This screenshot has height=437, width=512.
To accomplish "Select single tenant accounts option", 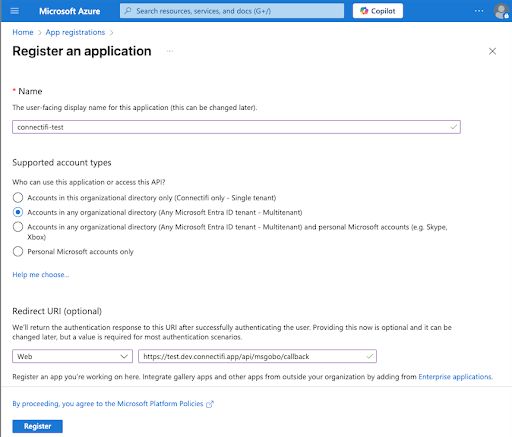I will coord(18,198).
